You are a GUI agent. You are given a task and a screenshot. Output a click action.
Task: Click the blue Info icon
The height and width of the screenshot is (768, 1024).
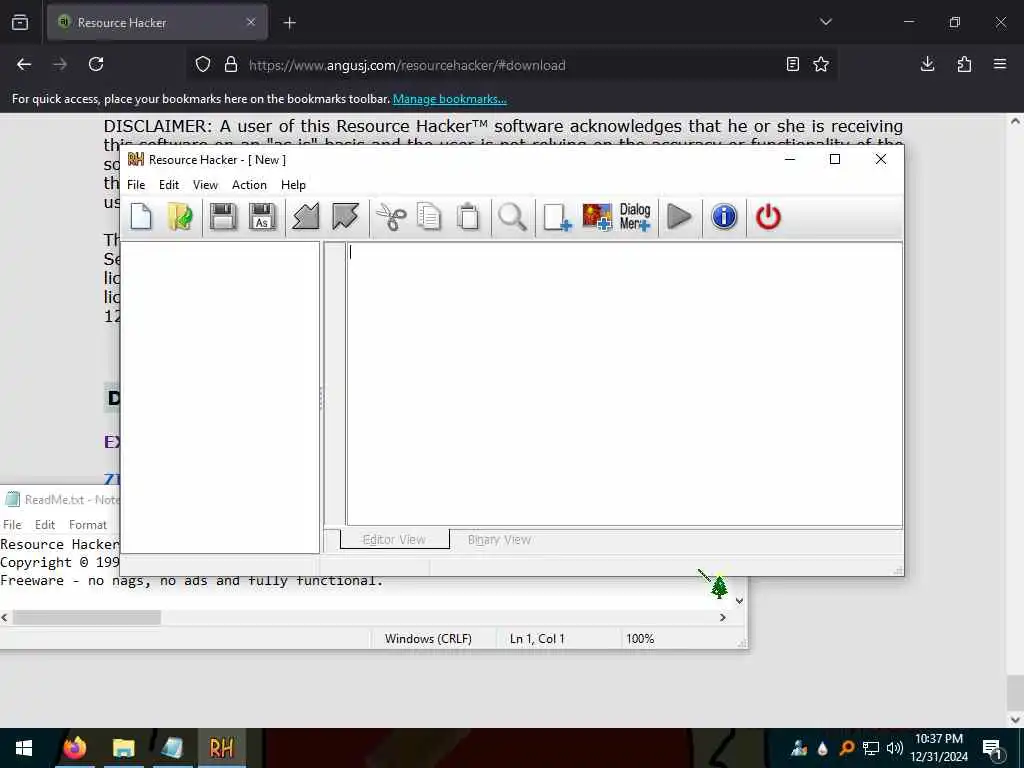(724, 217)
